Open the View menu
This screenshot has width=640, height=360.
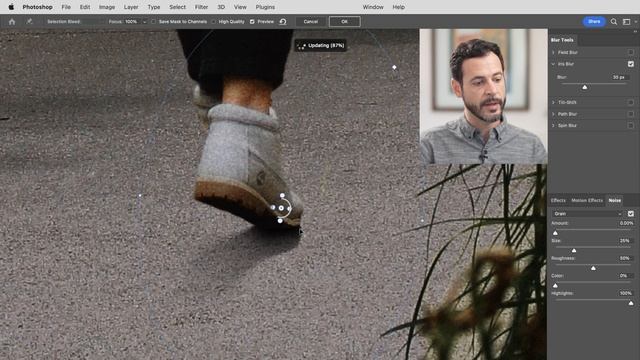click(240, 7)
